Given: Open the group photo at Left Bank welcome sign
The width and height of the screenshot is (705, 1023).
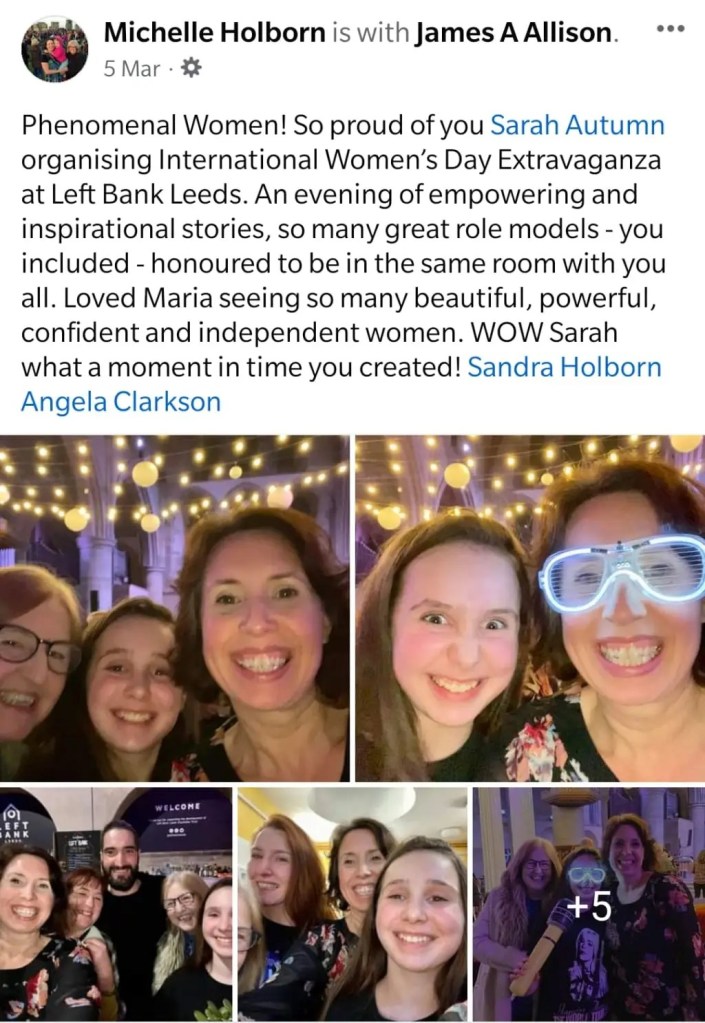Looking at the screenshot, I should pos(116,904).
